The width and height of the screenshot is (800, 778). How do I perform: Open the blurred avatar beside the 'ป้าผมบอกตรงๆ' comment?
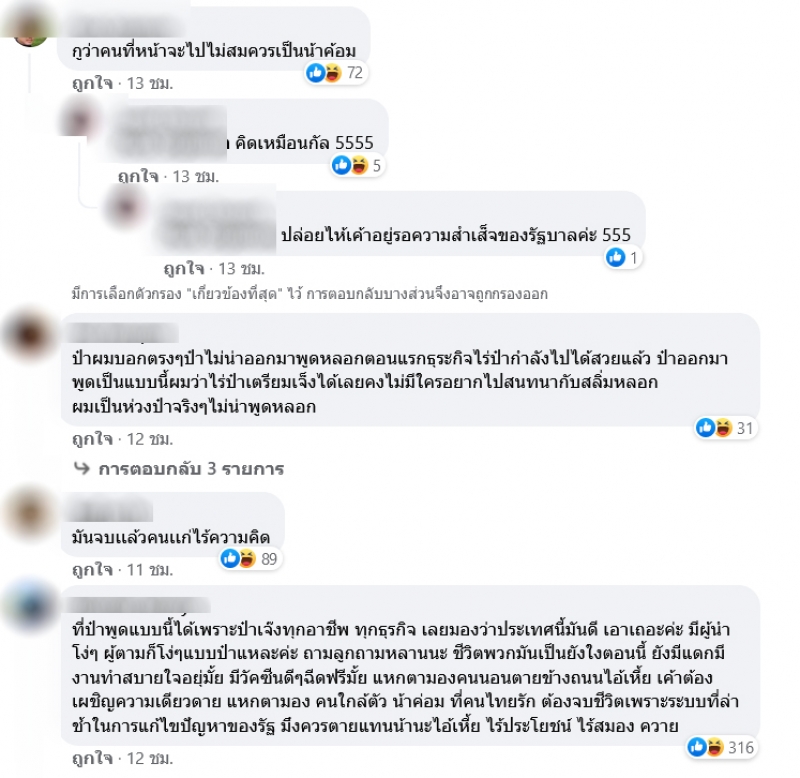tap(30, 335)
